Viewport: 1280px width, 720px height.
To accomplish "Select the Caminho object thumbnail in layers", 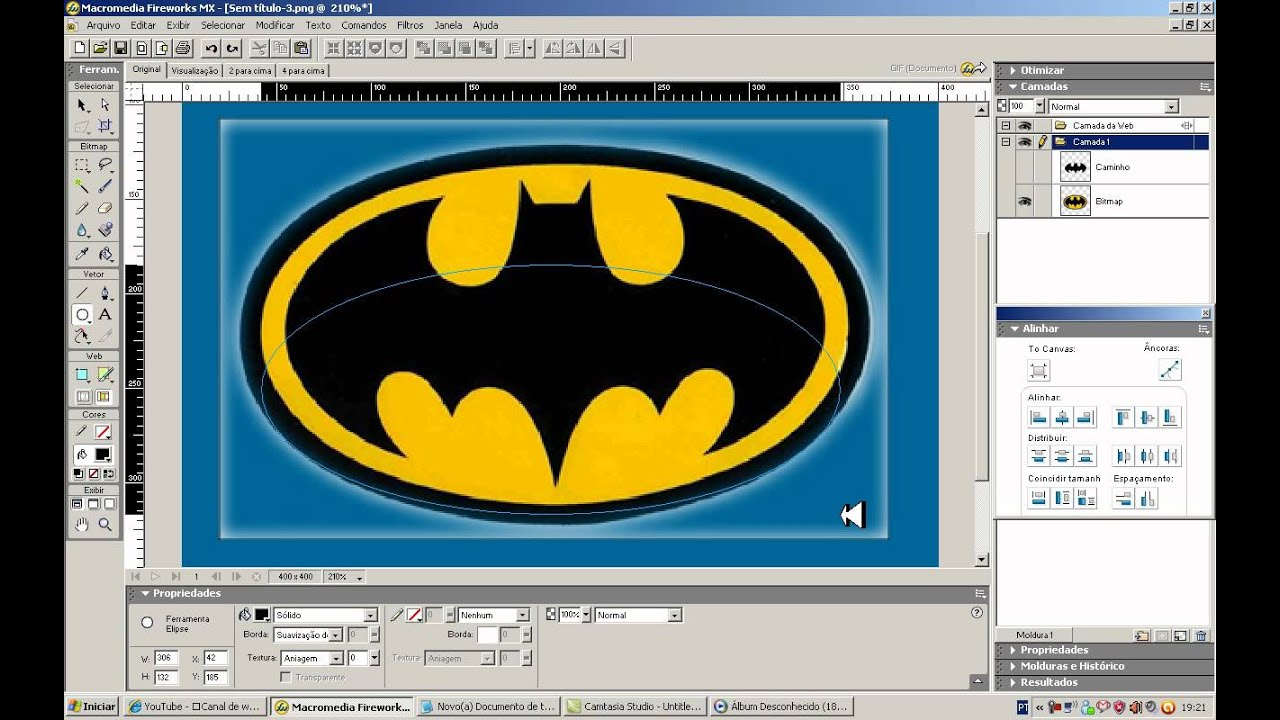I will click(1075, 167).
